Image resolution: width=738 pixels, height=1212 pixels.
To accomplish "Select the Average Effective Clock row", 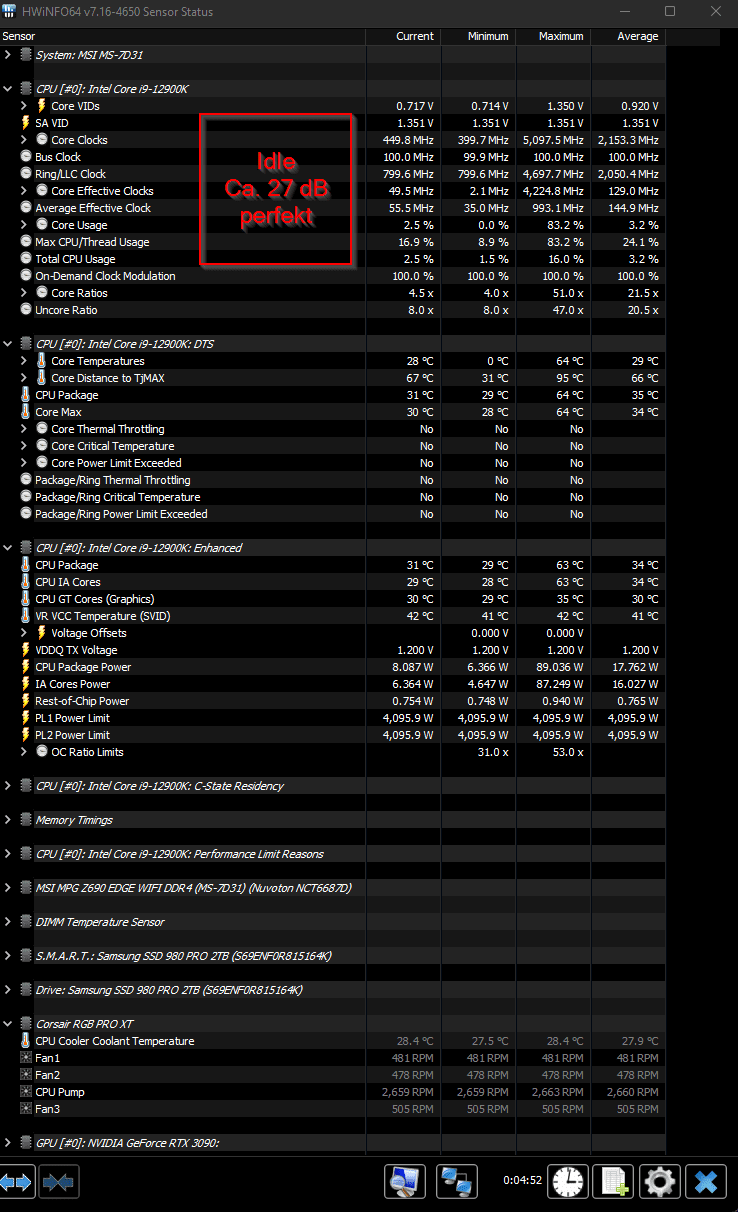I will 333,208.
